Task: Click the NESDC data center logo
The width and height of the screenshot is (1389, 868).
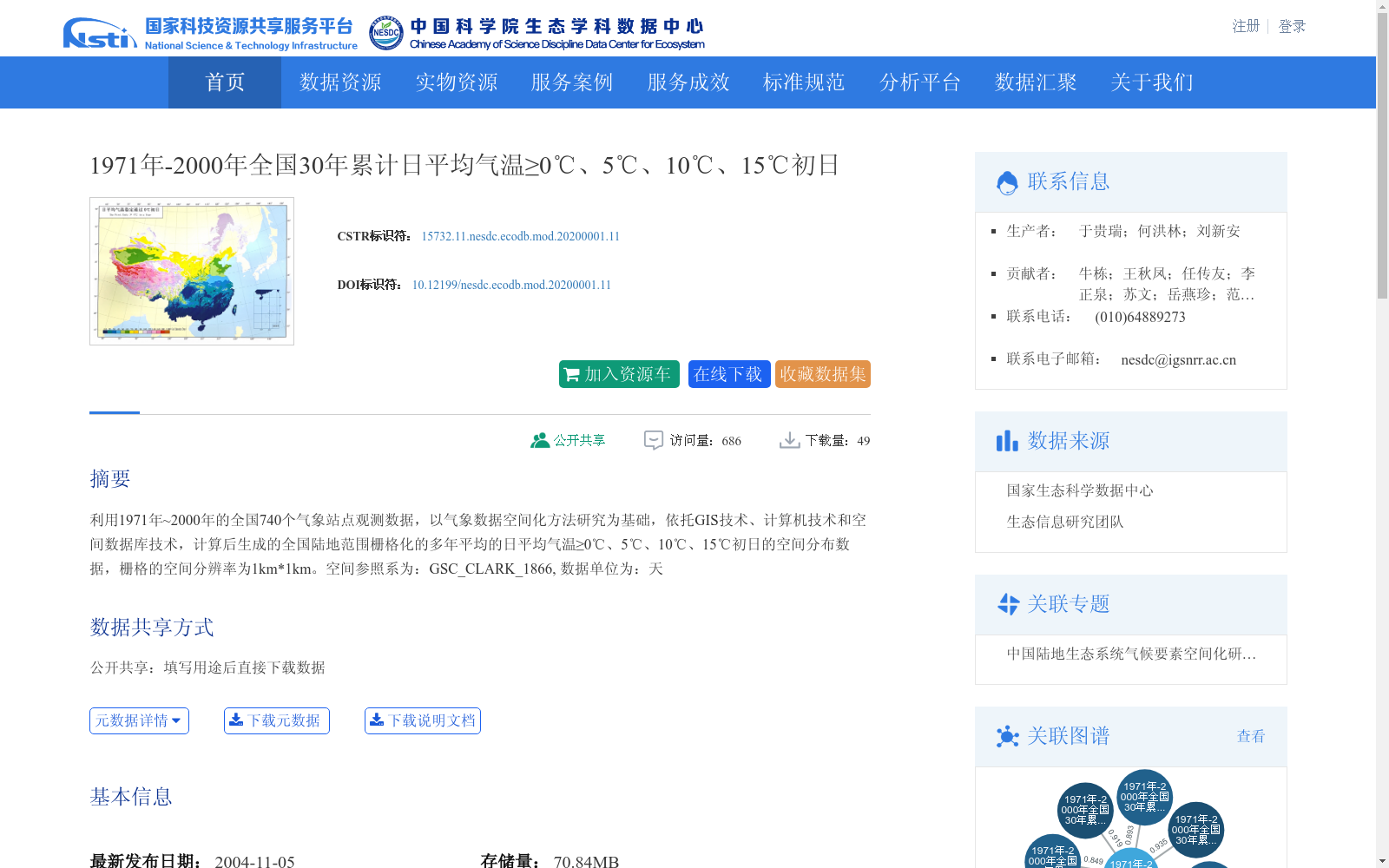Action: tap(537, 33)
